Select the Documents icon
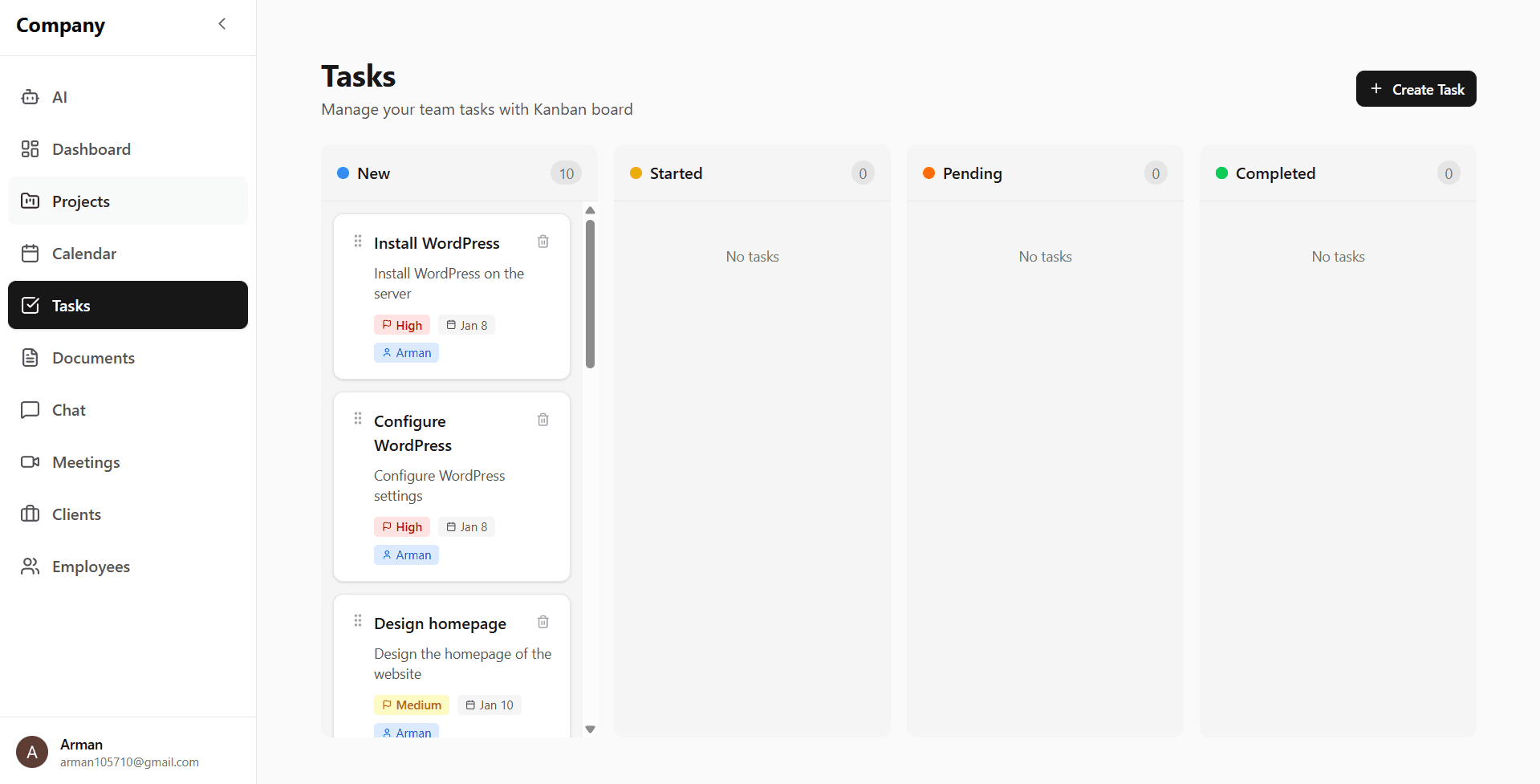This screenshot has width=1540, height=784. click(x=30, y=357)
